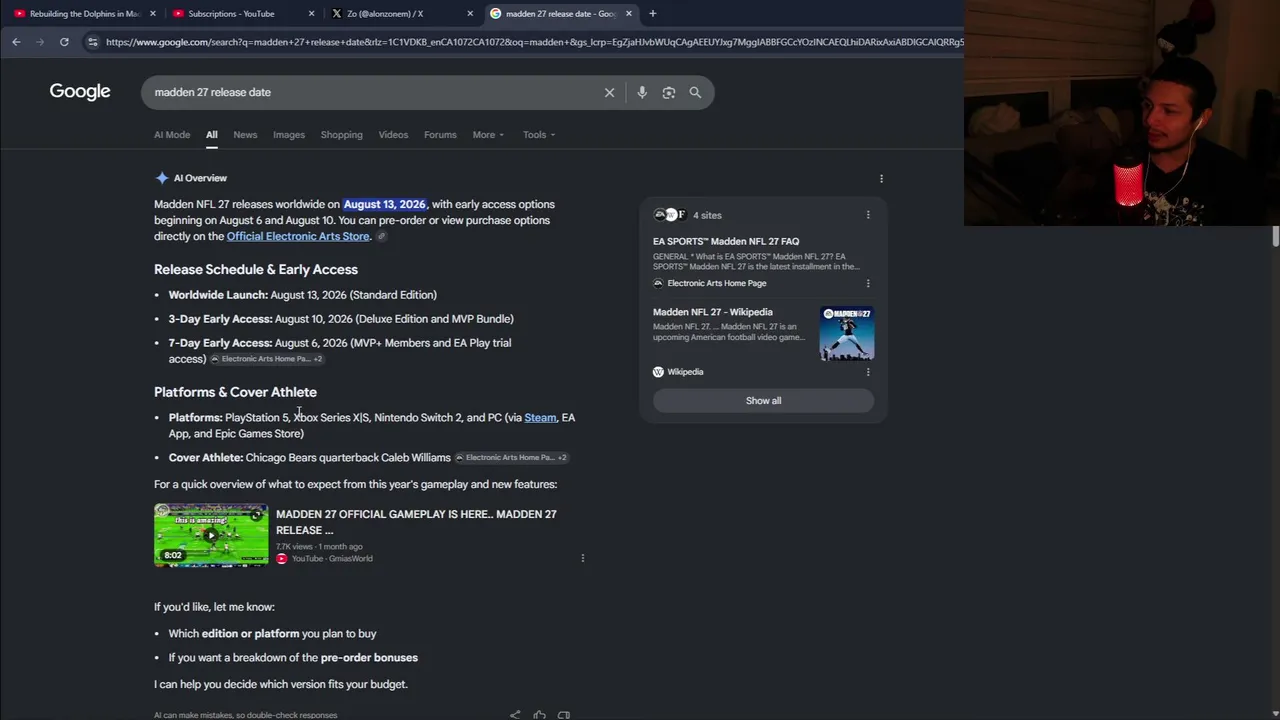Click the Google logo

80,92
